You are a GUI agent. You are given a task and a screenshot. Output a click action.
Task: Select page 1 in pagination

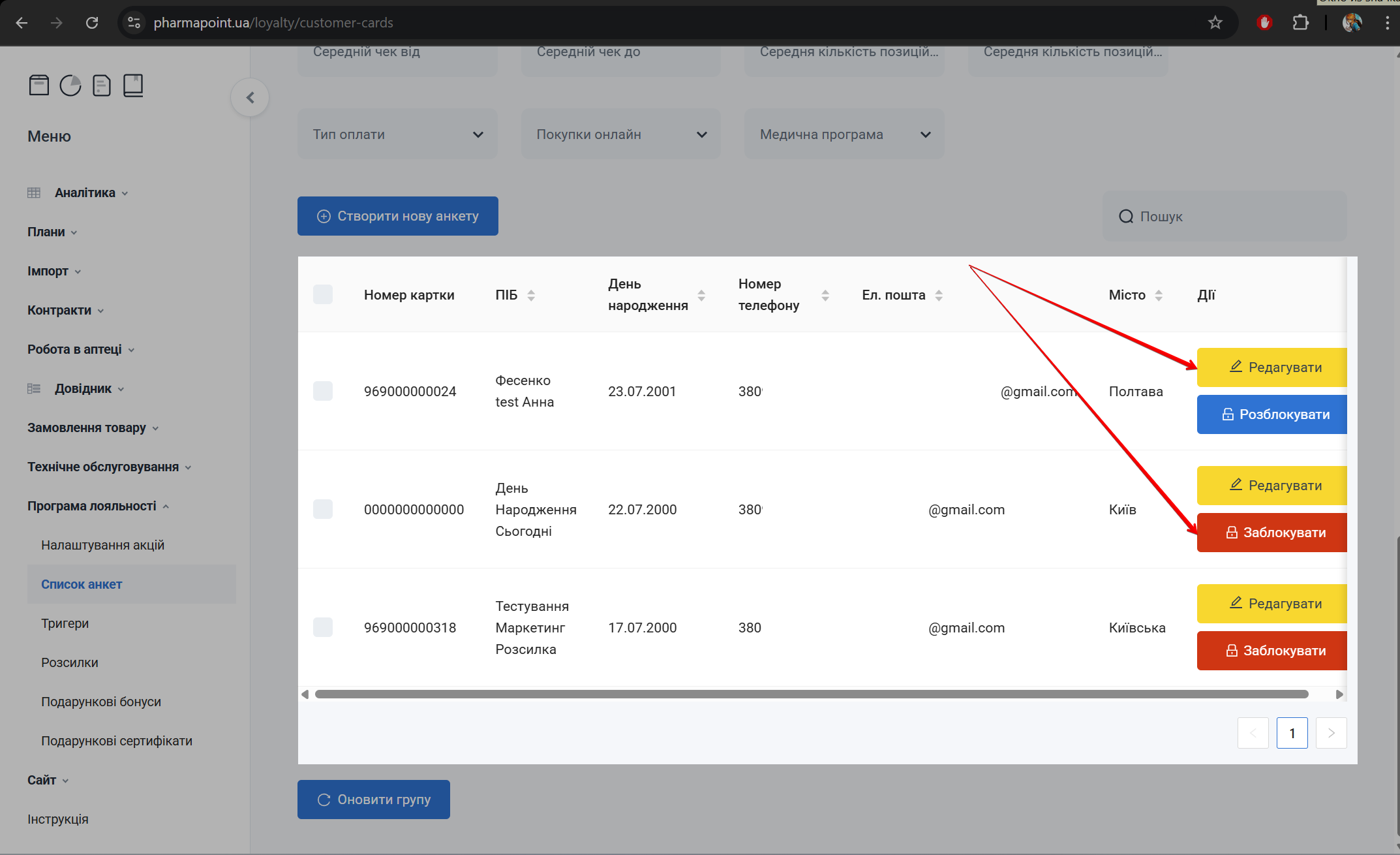pyautogui.click(x=1292, y=733)
